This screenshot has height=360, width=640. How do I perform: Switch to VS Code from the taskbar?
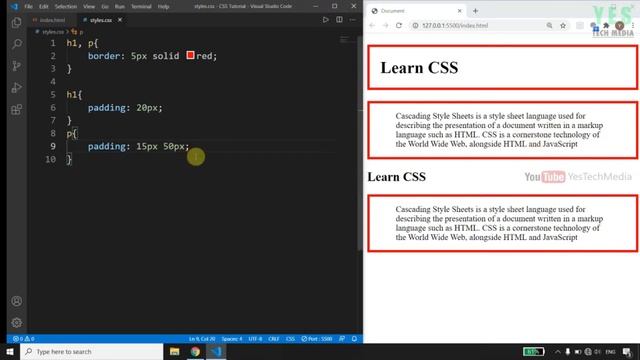(x=216, y=351)
